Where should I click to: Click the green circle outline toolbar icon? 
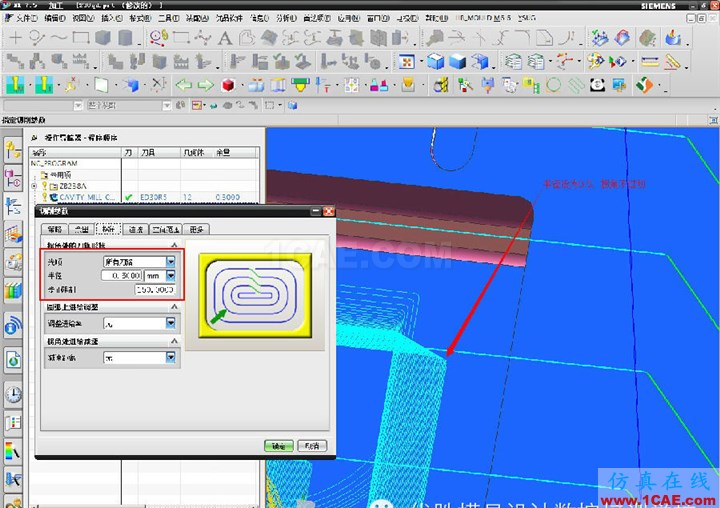coord(553,85)
